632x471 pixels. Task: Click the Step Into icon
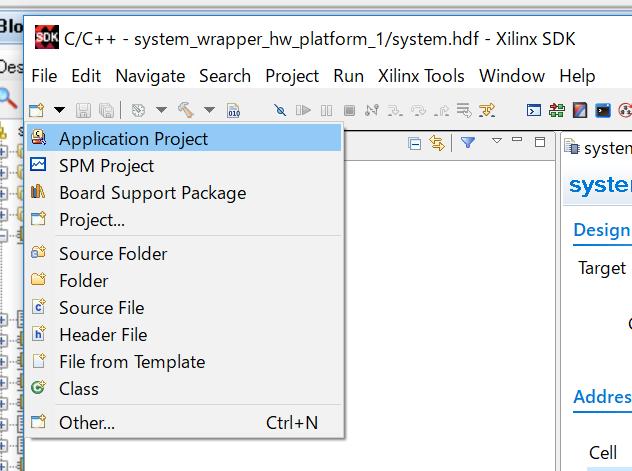(x=395, y=110)
